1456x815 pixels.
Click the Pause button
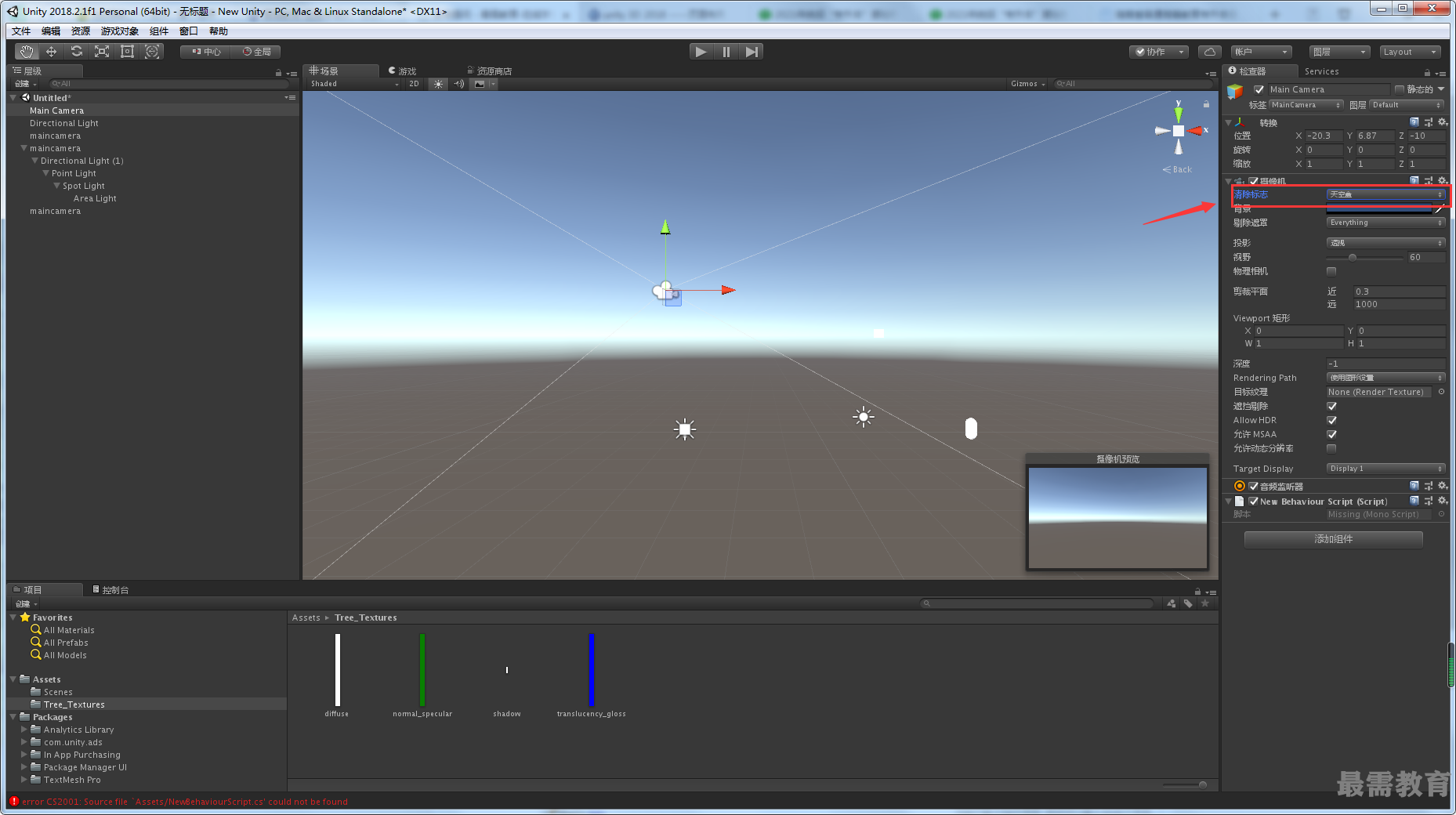pyautogui.click(x=726, y=52)
